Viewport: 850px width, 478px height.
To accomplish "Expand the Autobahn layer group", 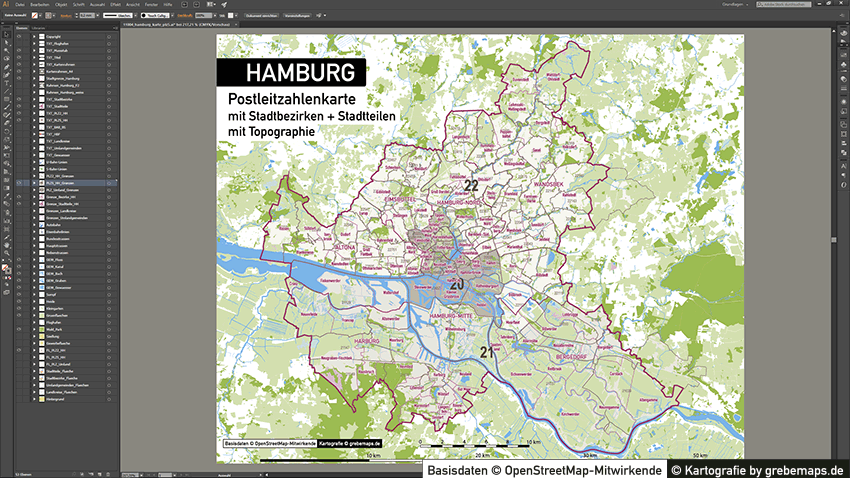I will (34, 226).
